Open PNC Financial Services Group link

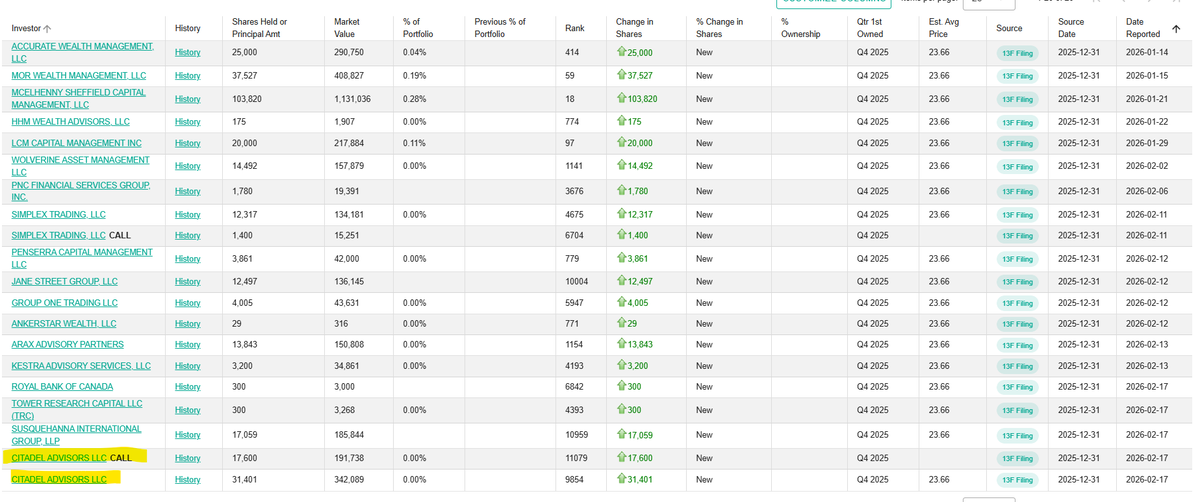[81, 191]
